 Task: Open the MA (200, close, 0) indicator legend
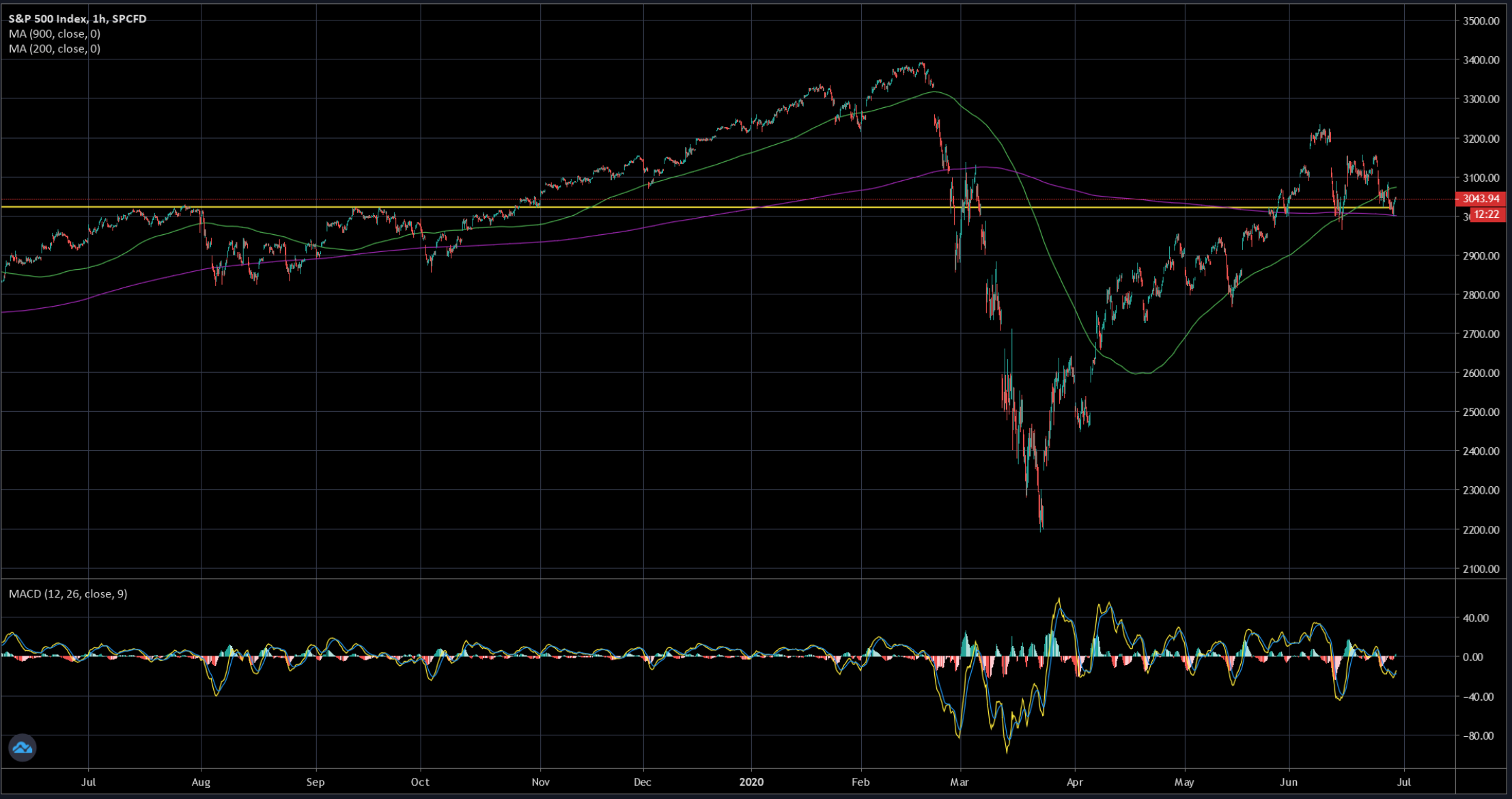(x=55, y=49)
